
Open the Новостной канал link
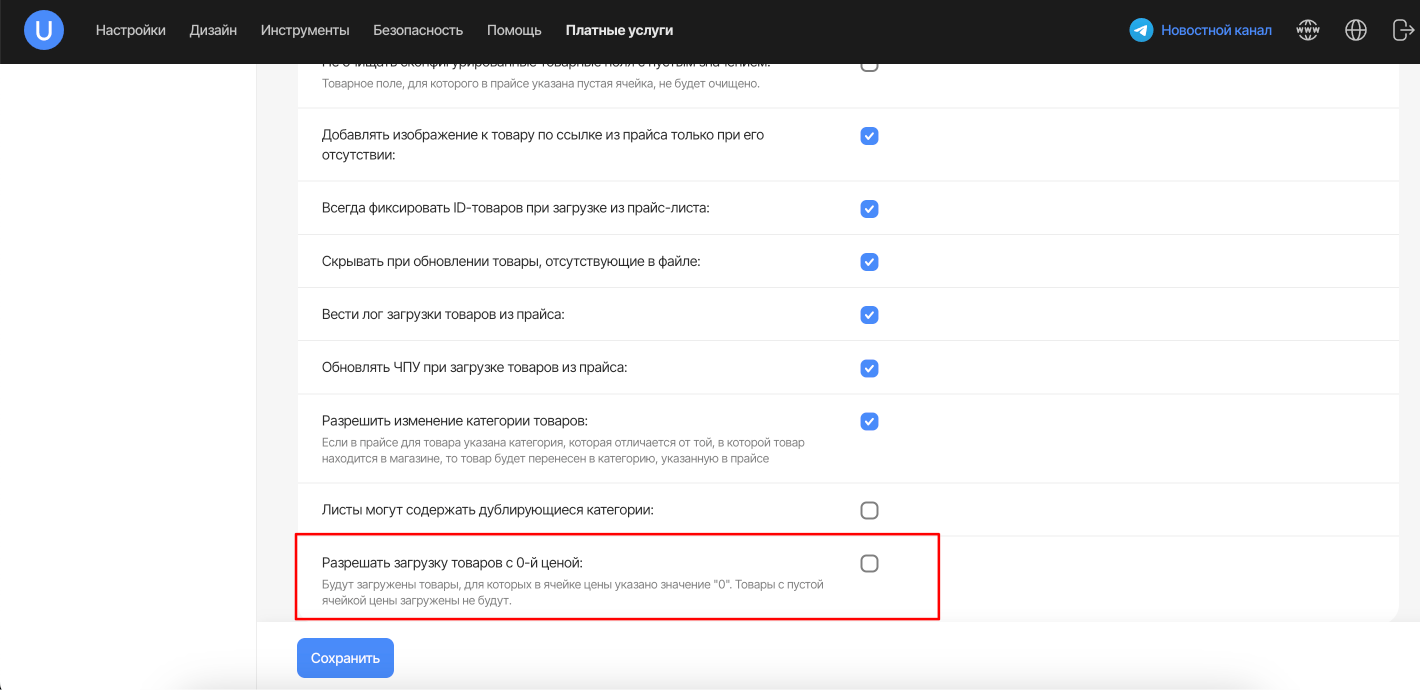[1216, 31]
